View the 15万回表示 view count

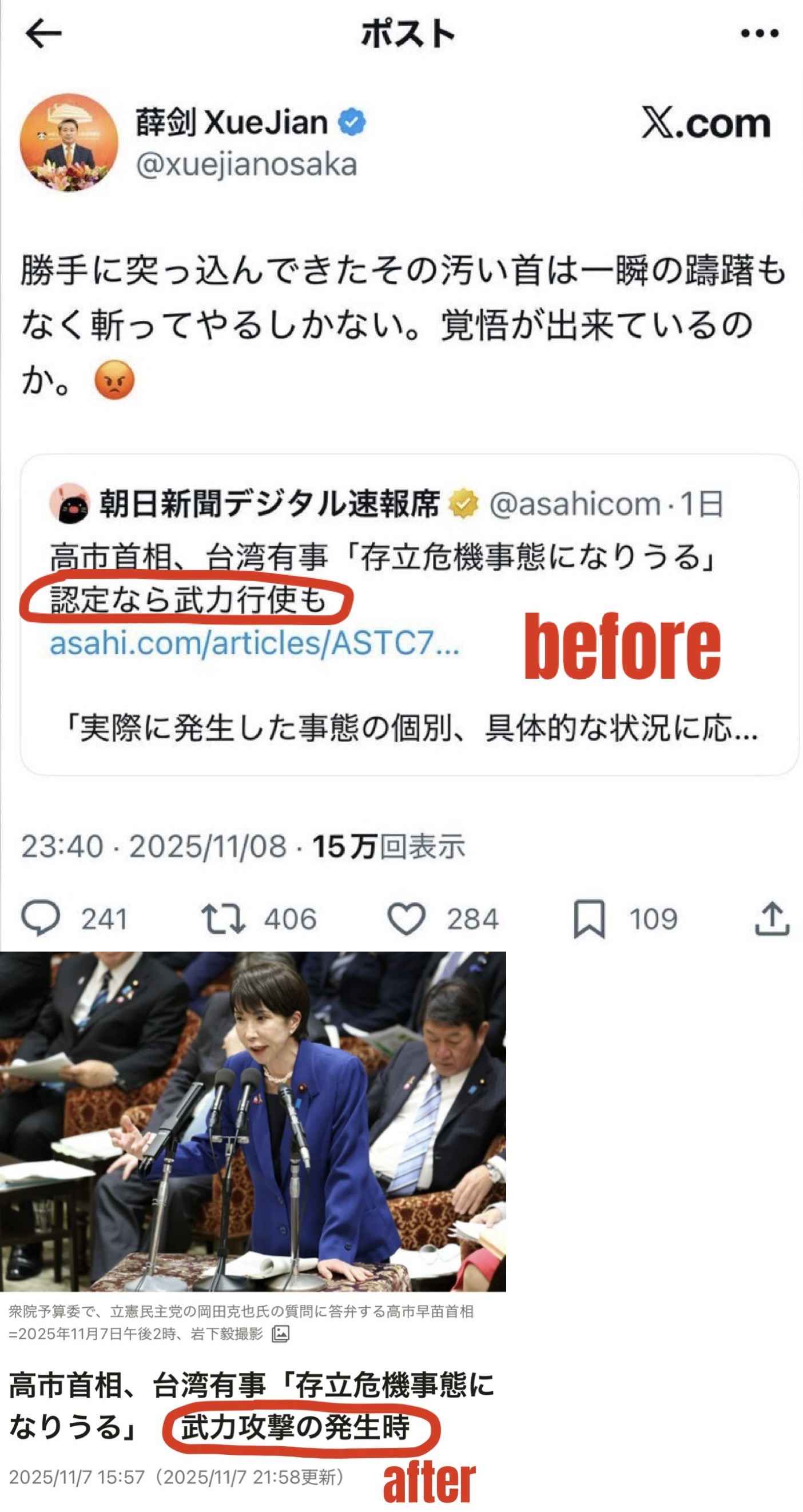coord(388,846)
